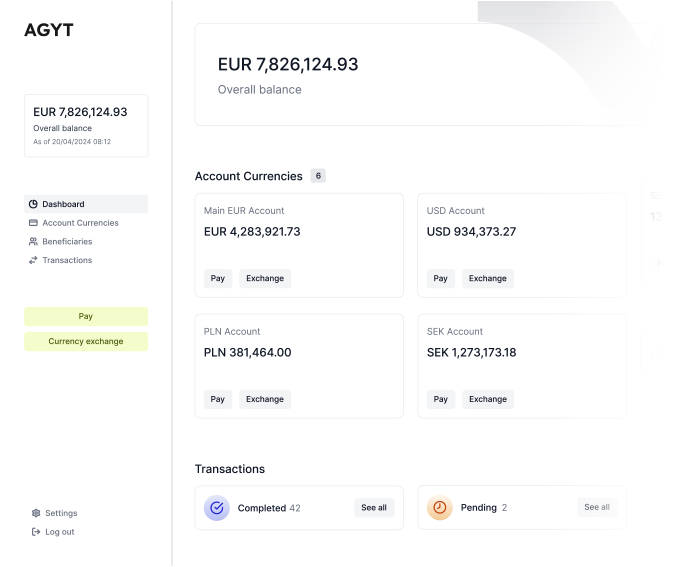Click the Account Currencies card icon
The width and height of the screenshot is (700, 567).
point(33,223)
